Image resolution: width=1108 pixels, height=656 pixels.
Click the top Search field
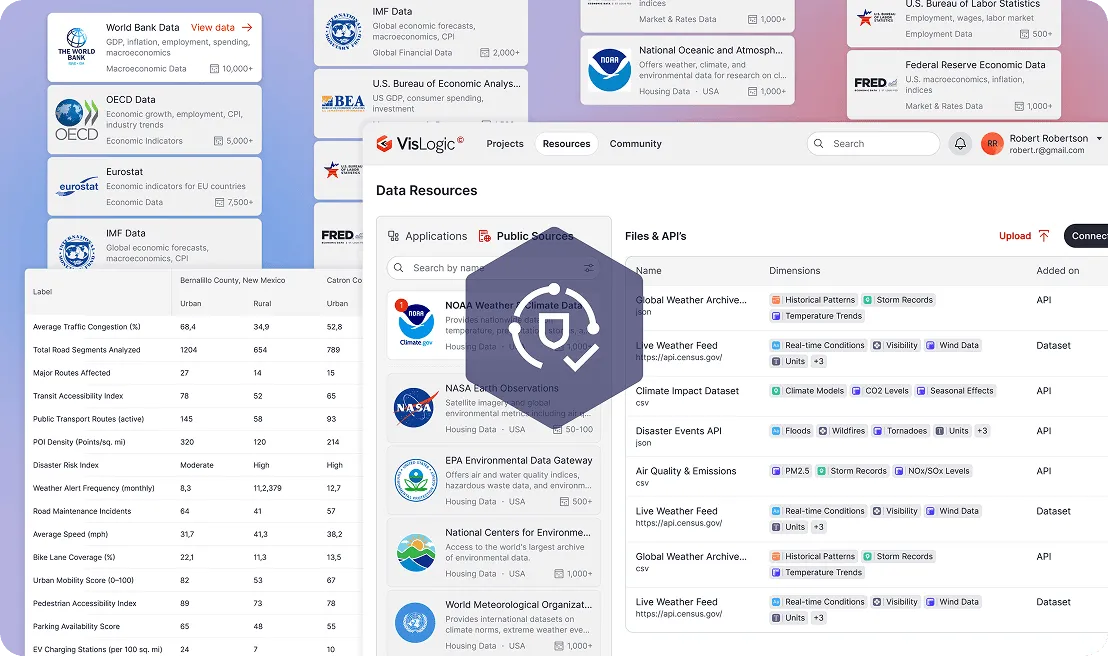point(873,144)
